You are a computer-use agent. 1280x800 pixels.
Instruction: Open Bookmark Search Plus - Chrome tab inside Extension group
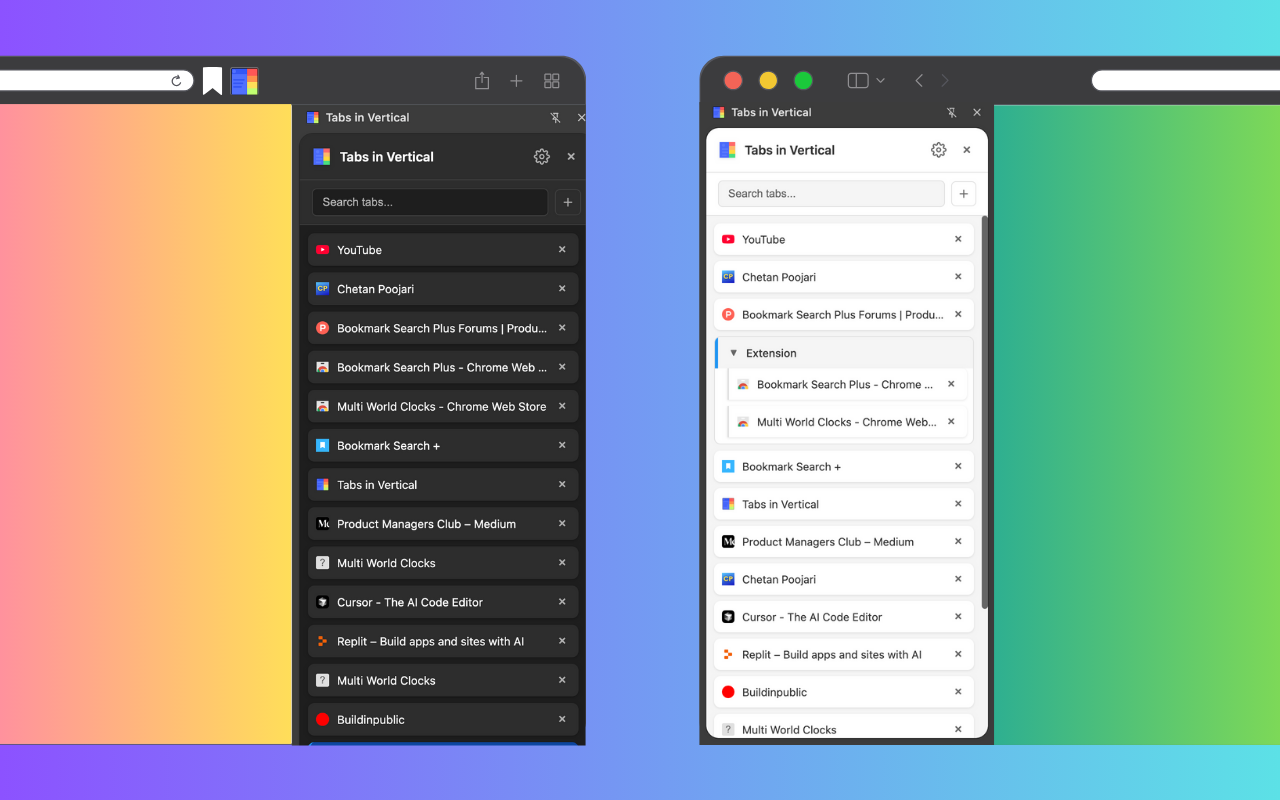848,384
